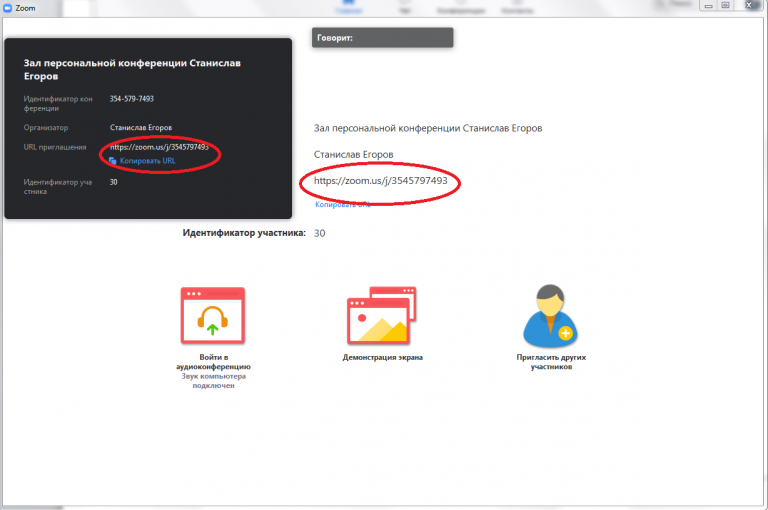Click the Звук компьютера подключен status text
This screenshot has height=510, width=768.
(211, 381)
